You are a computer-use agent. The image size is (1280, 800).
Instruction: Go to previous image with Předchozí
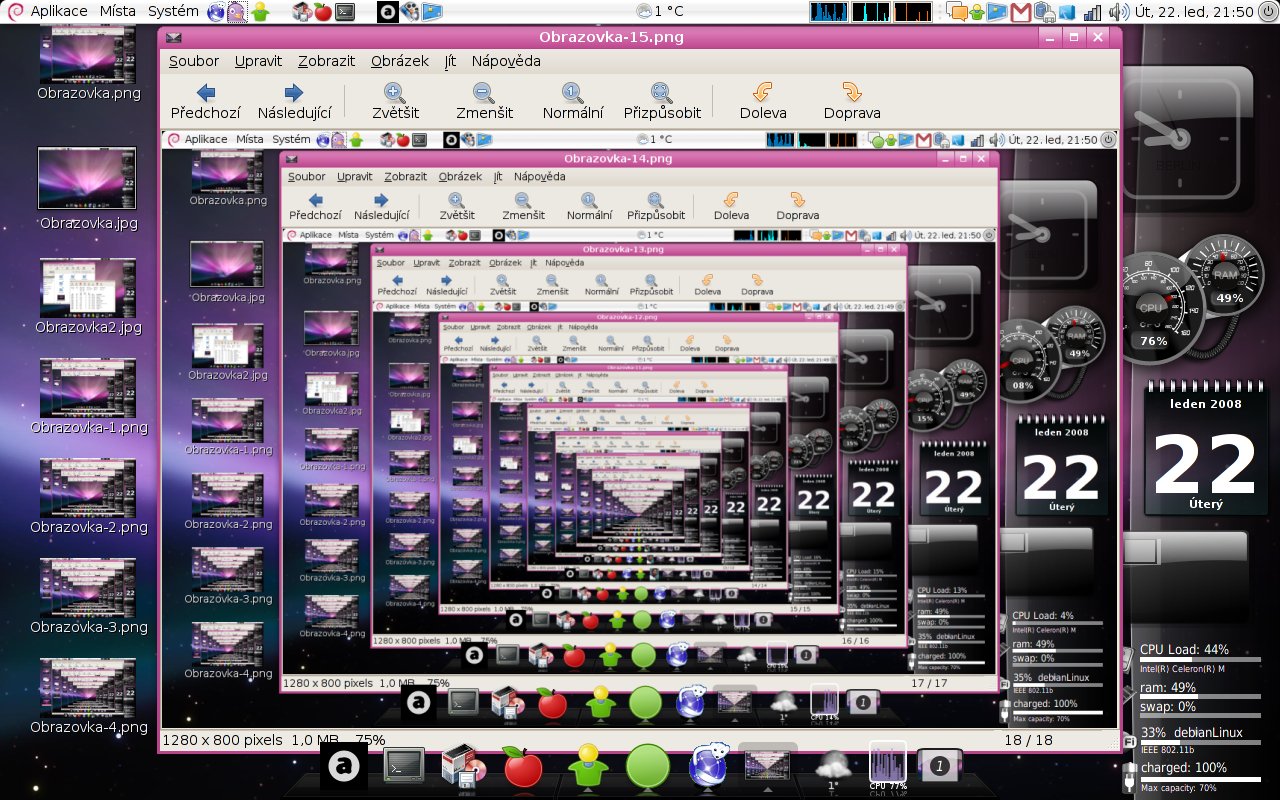click(206, 101)
